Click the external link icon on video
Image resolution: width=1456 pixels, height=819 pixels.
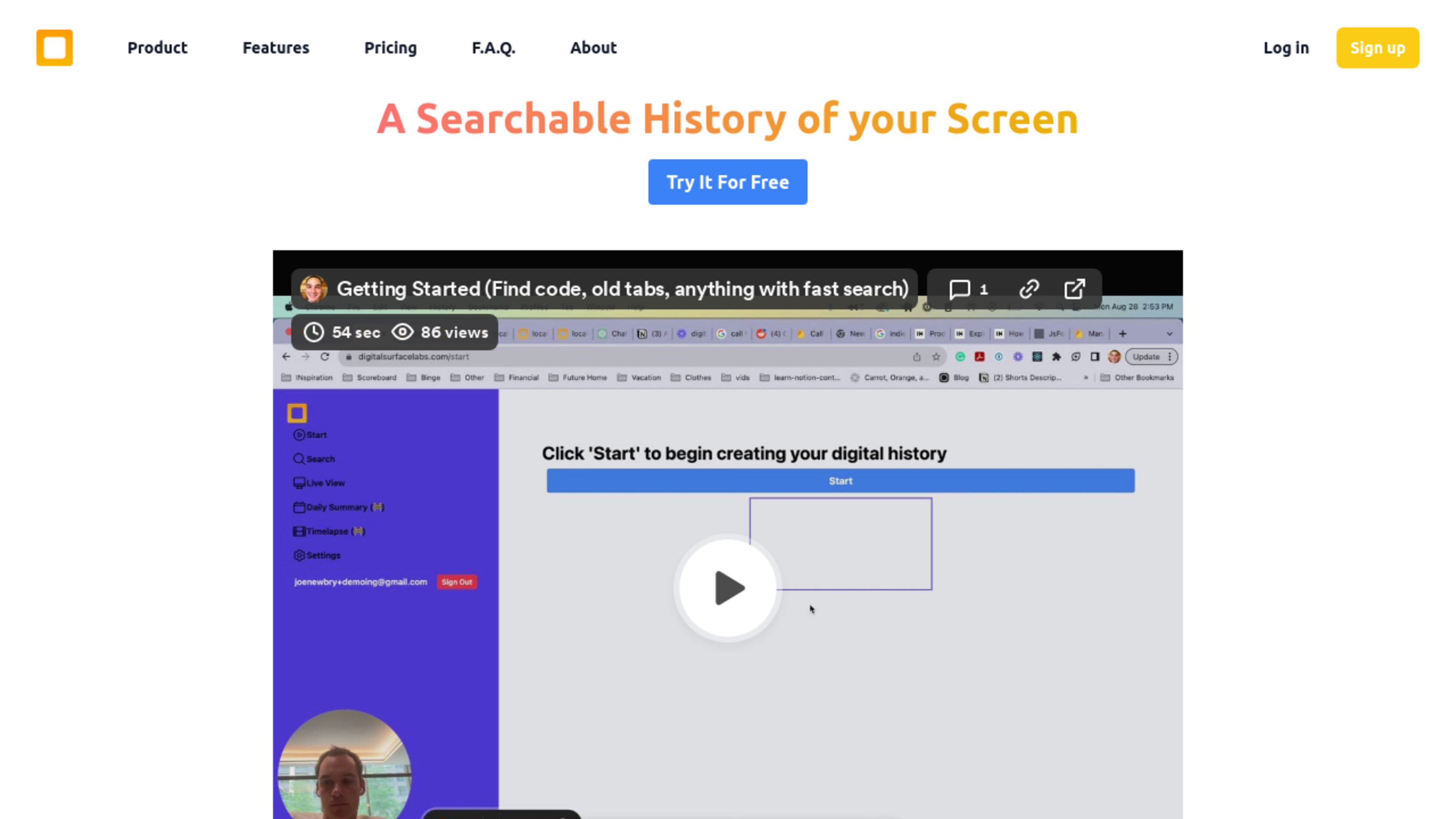(x=1075, y=289)
